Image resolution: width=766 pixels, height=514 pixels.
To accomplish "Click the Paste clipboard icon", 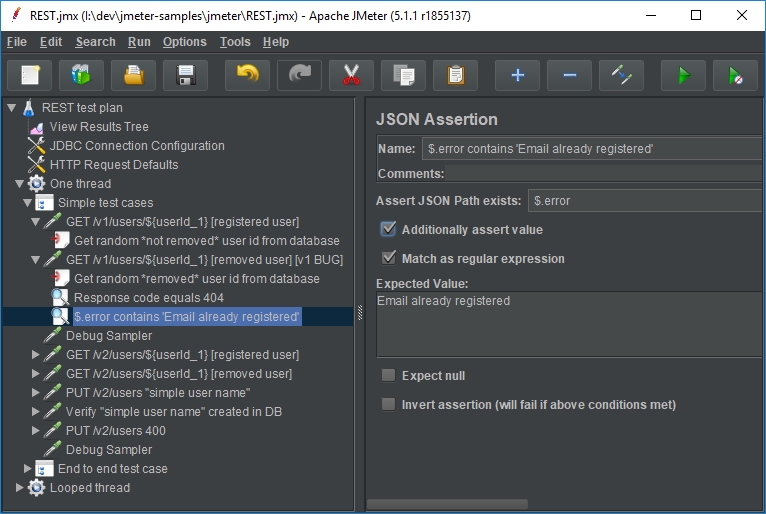I will click(x=455, y=76).
